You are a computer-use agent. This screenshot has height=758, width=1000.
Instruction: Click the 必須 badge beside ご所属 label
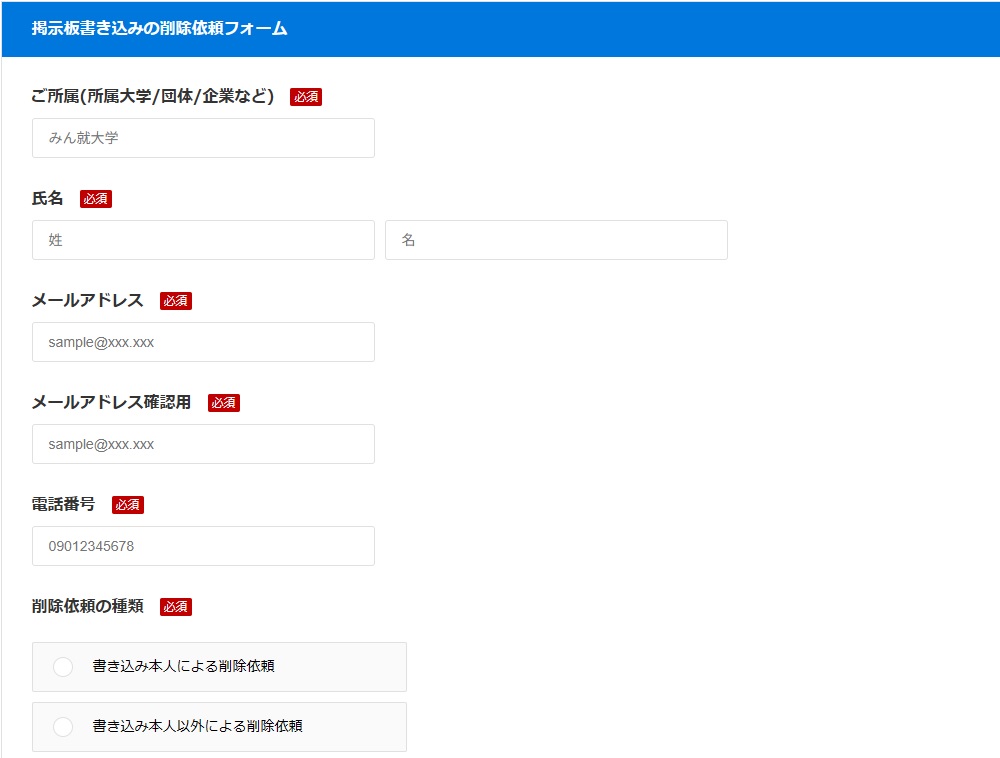pyautogui.click(x=306, y=97)
